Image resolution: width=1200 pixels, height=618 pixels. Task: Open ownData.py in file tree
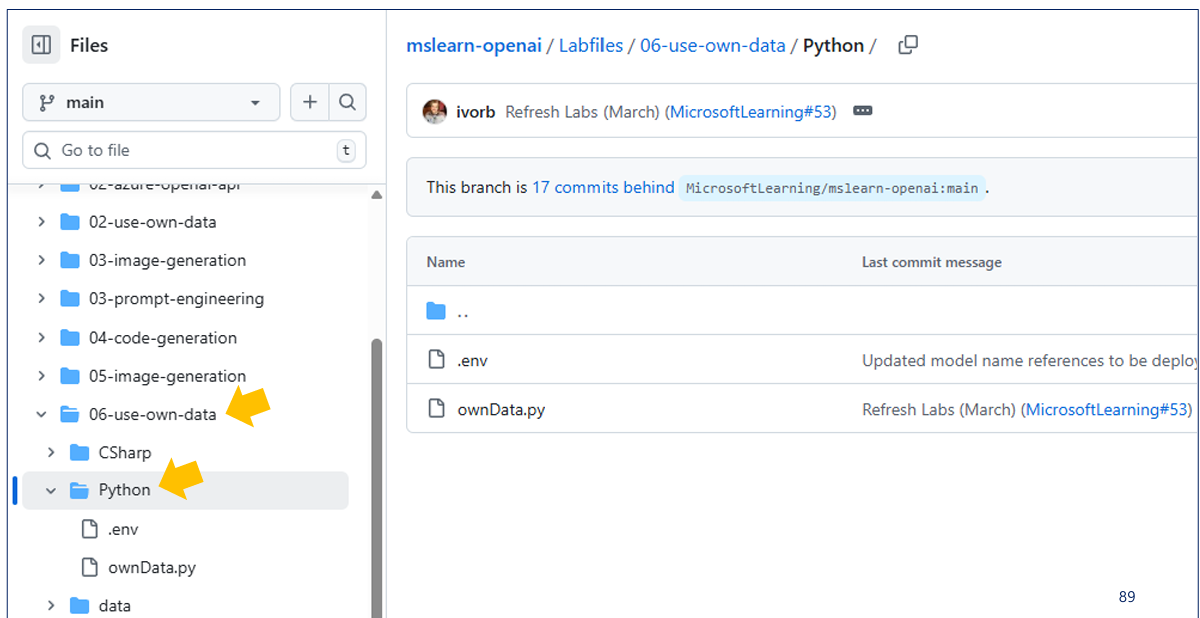(x=152, y=567)
